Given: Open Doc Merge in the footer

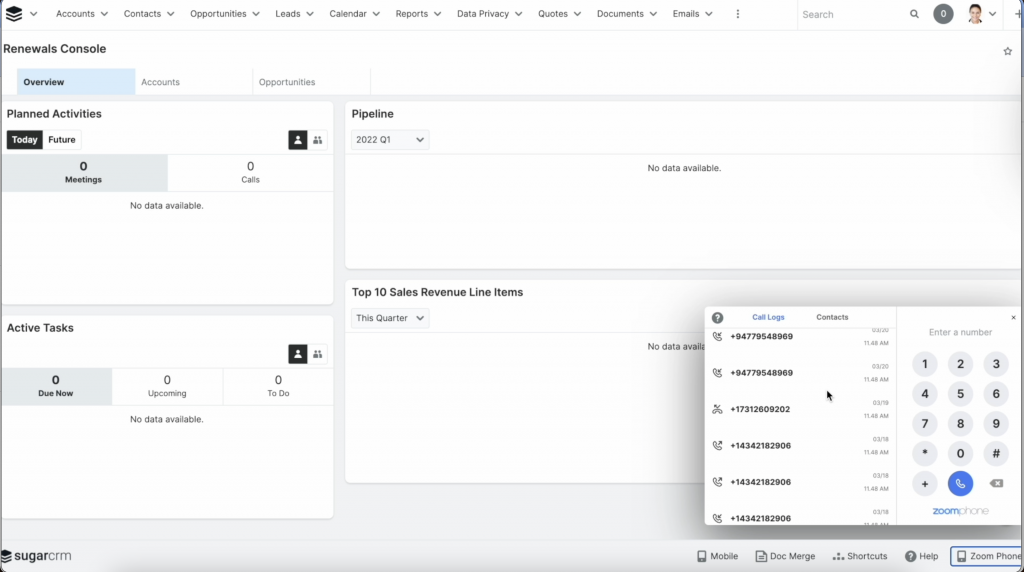Looking at the screenshot, I should pos(785,556).
